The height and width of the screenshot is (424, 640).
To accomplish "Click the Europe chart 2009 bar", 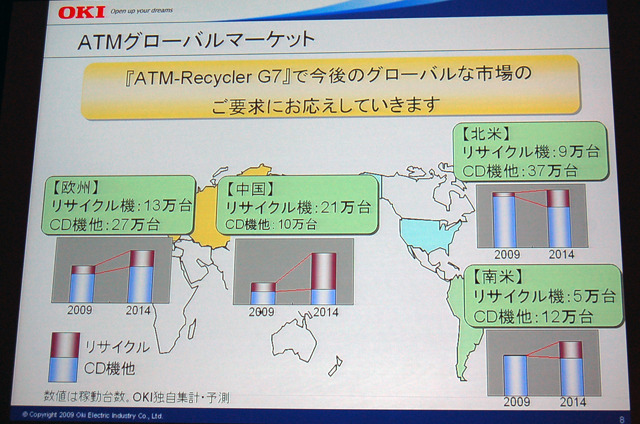I will 82,284.
